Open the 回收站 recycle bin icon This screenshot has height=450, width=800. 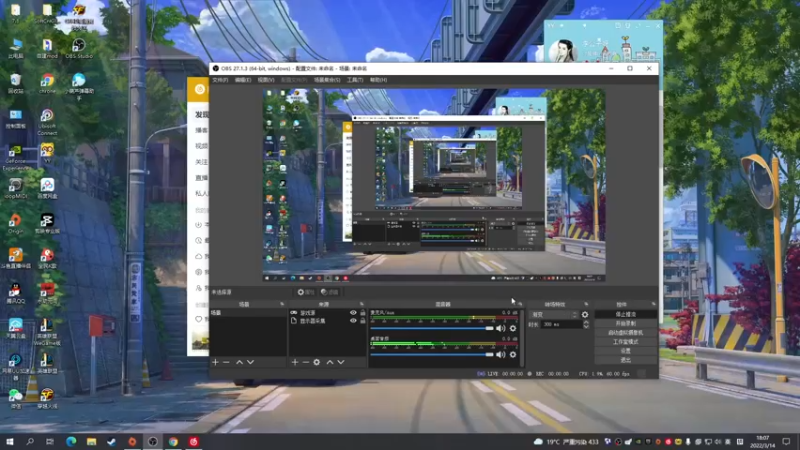tap(15, 84)
